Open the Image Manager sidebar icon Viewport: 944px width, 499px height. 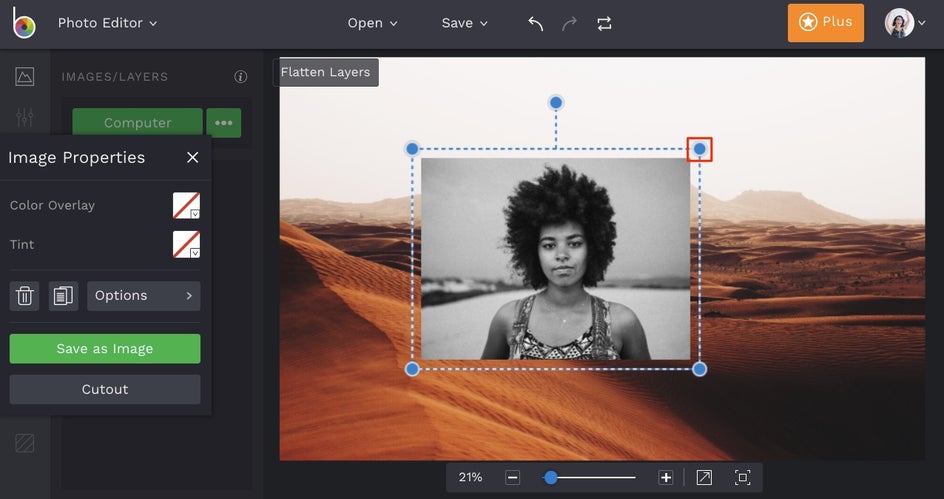pyautogui.click(x=25, y=76)
